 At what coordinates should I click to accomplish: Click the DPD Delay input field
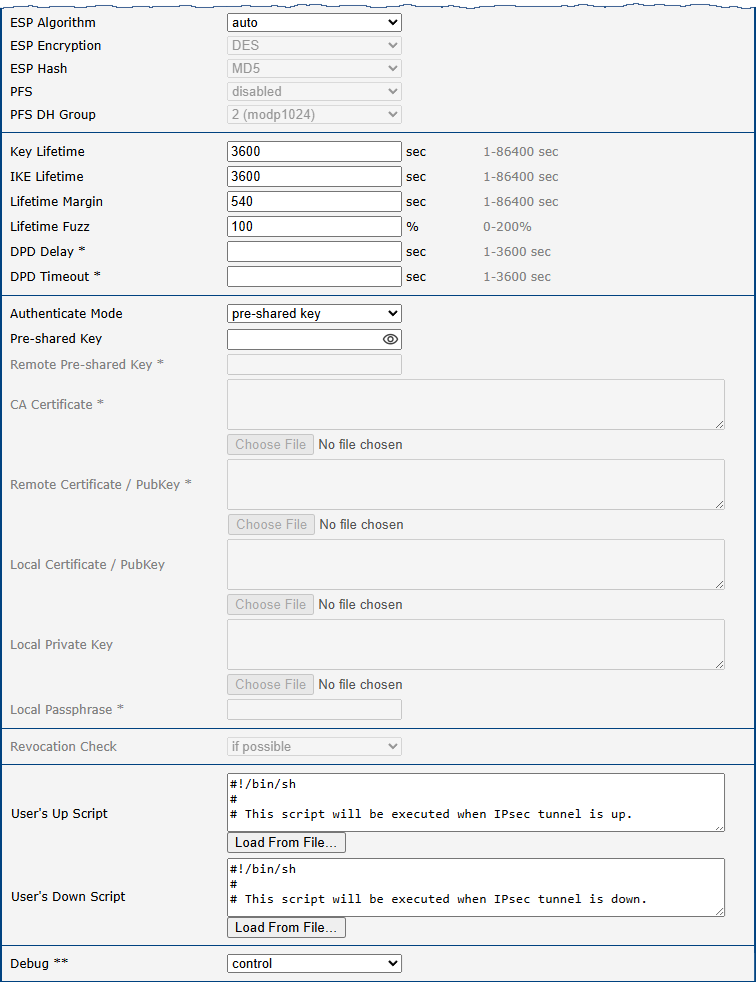point(314,252)
